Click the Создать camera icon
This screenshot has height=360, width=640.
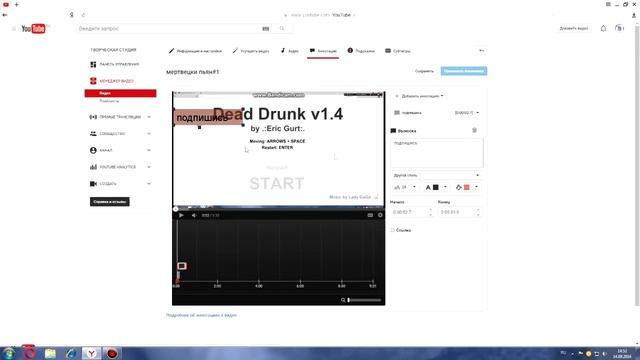93,184
